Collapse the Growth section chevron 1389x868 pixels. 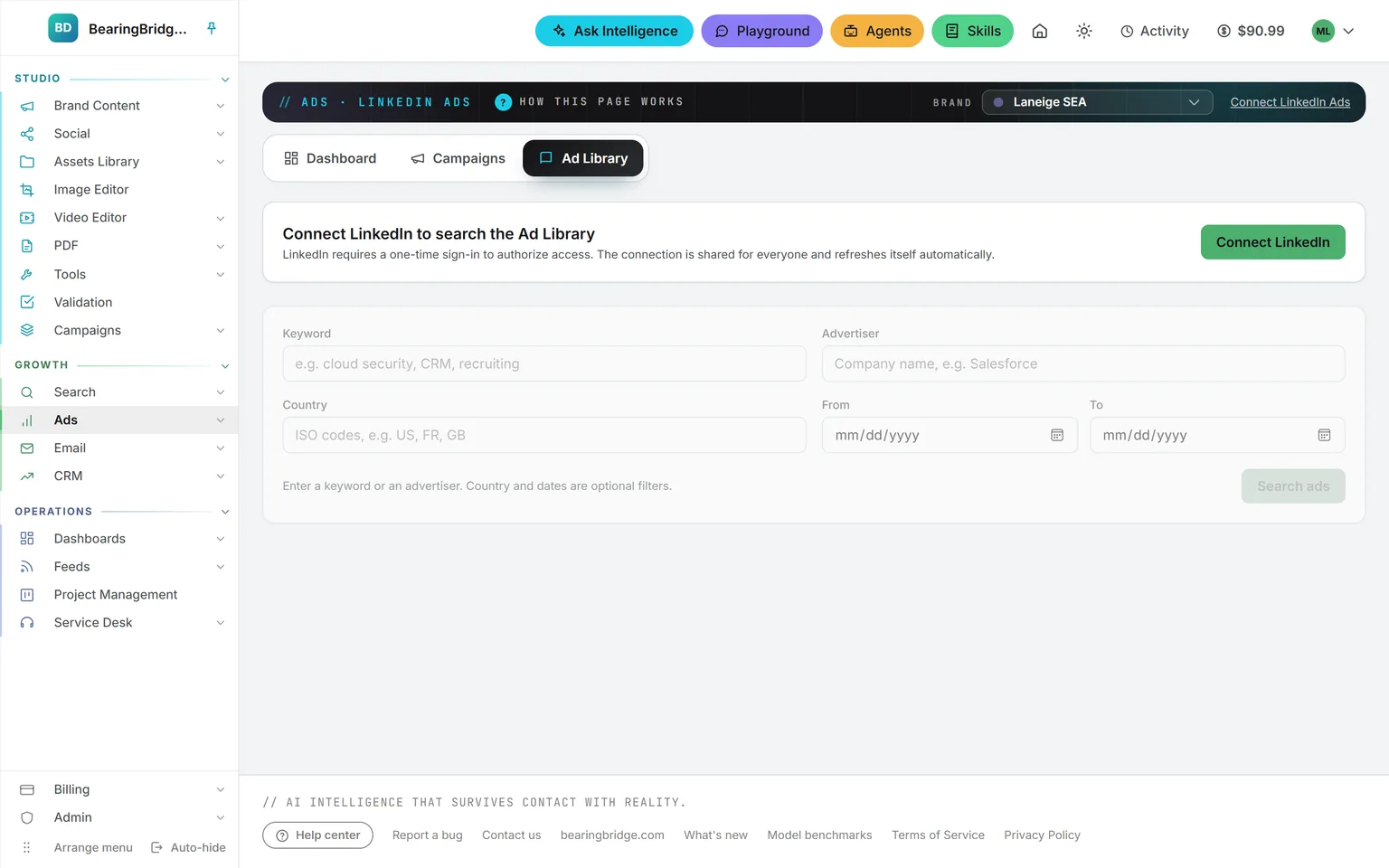click(x=225, y=365)
